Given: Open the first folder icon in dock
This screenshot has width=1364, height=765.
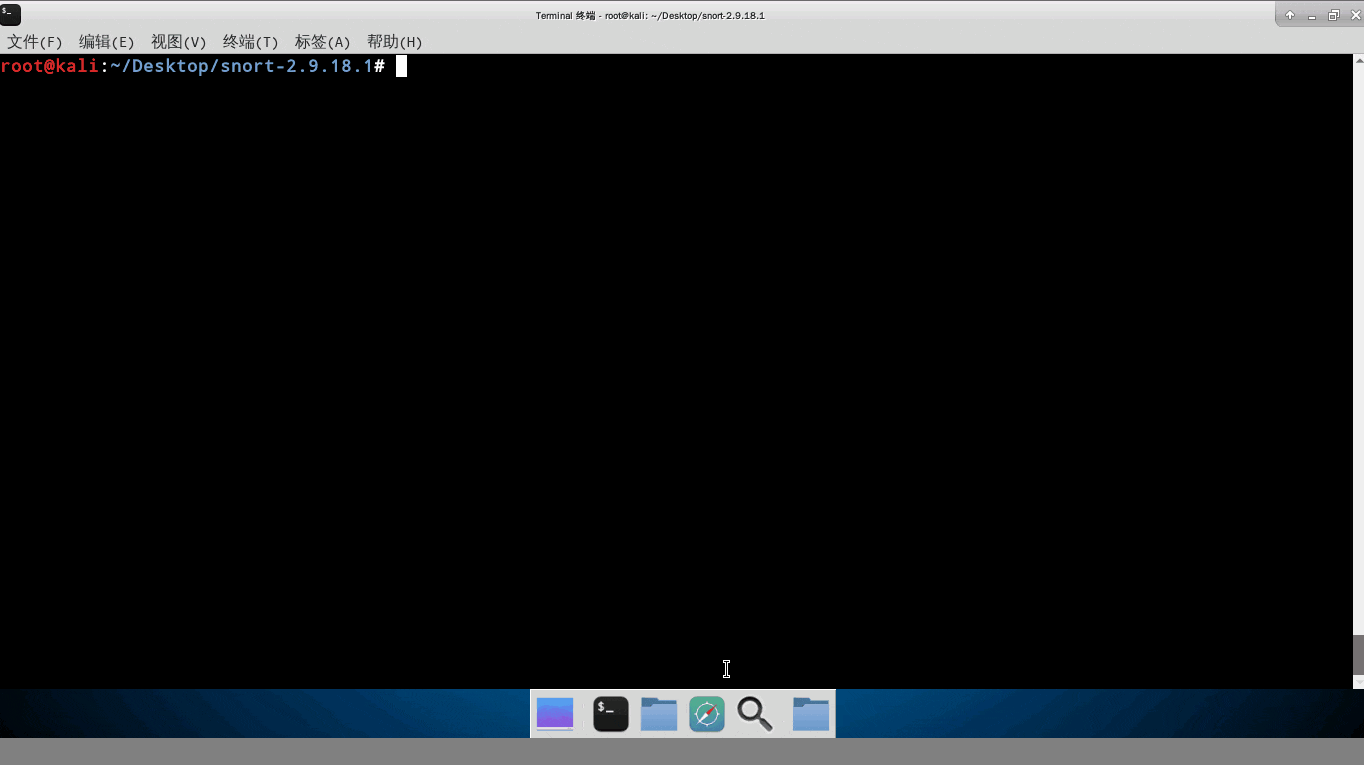Looking at the screenshot, I should click(659, 714).
